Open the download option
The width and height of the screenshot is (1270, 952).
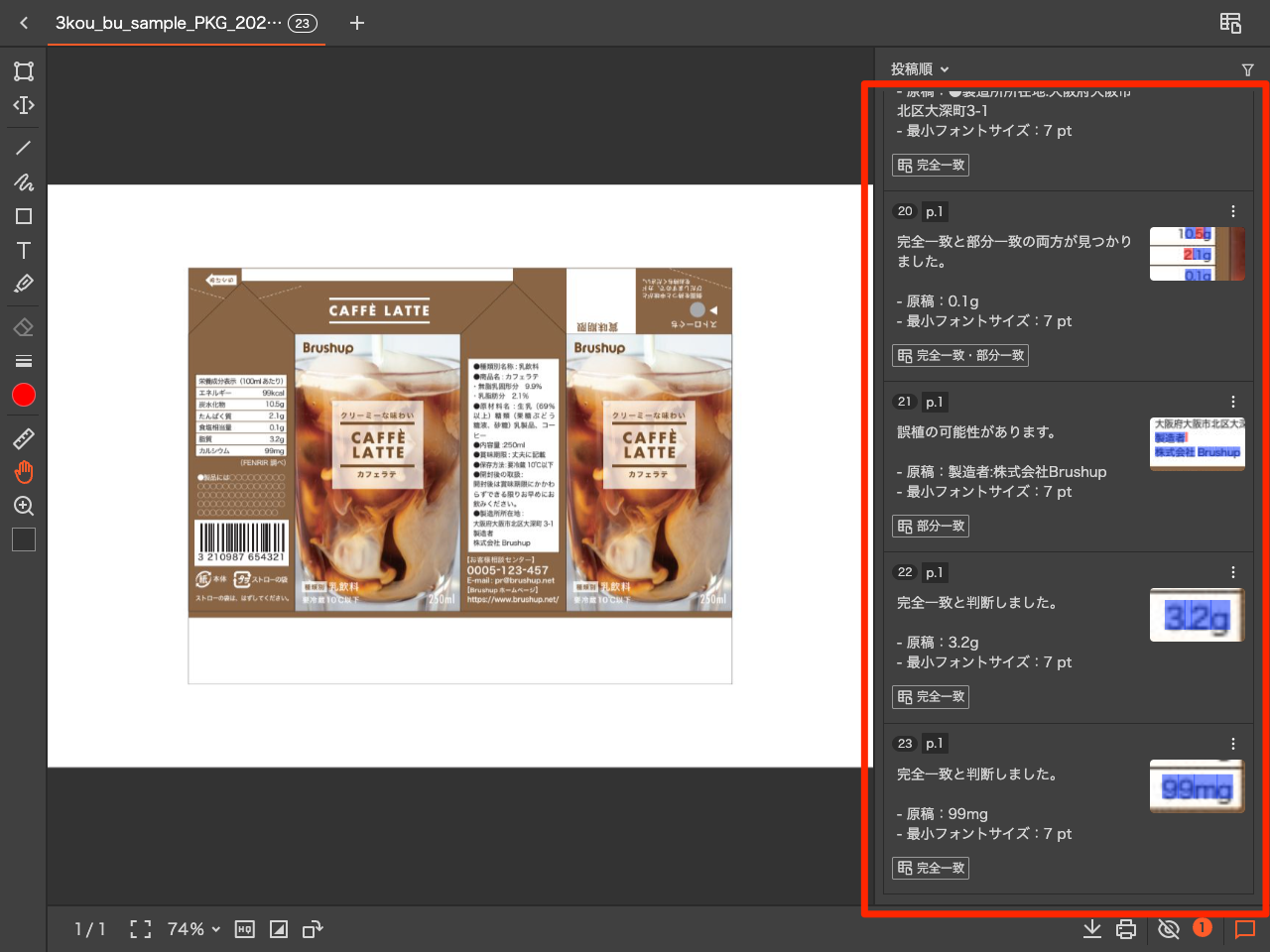point(1092,929)
